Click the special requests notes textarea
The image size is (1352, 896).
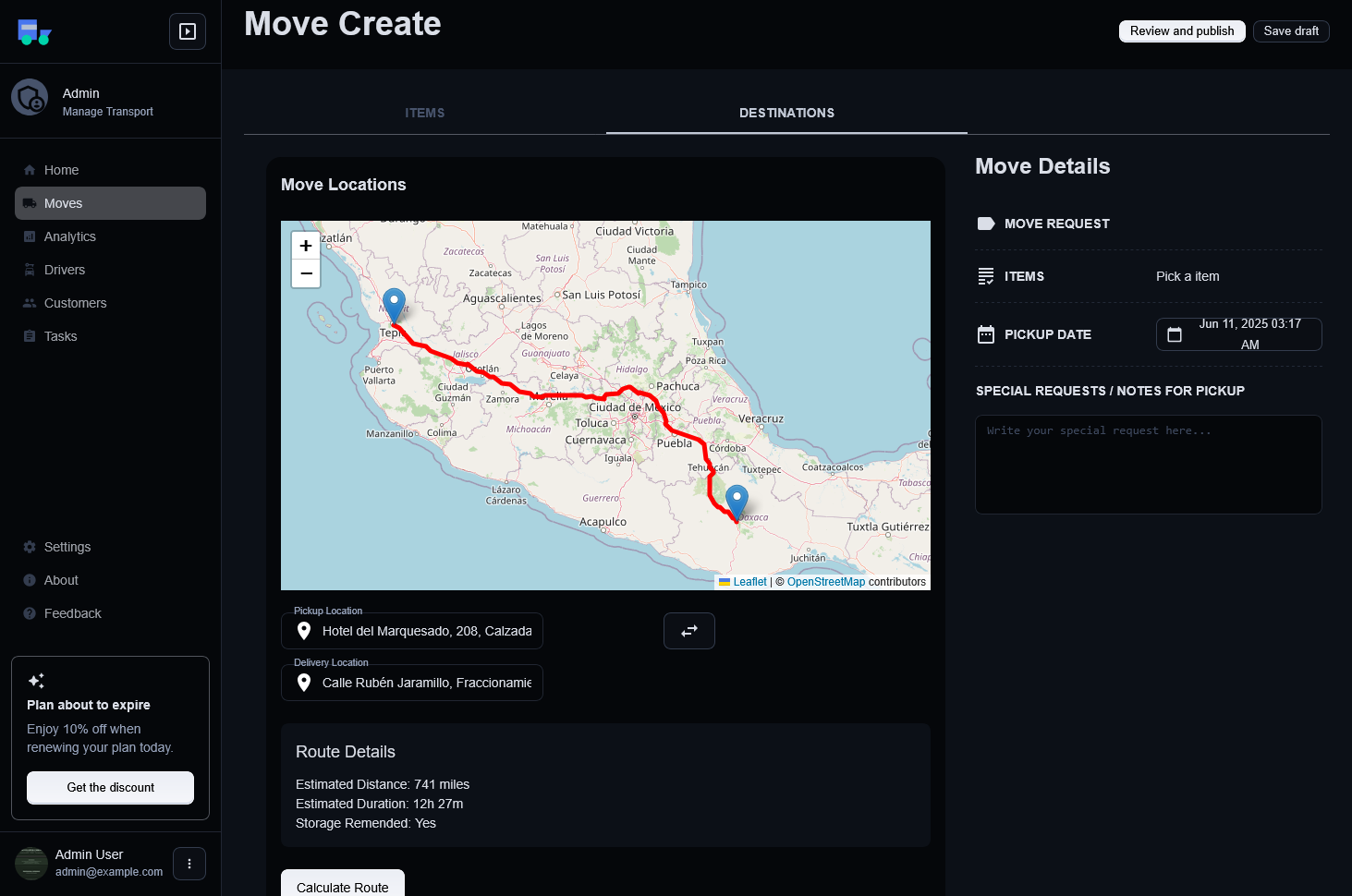(x=1149, y=465)
